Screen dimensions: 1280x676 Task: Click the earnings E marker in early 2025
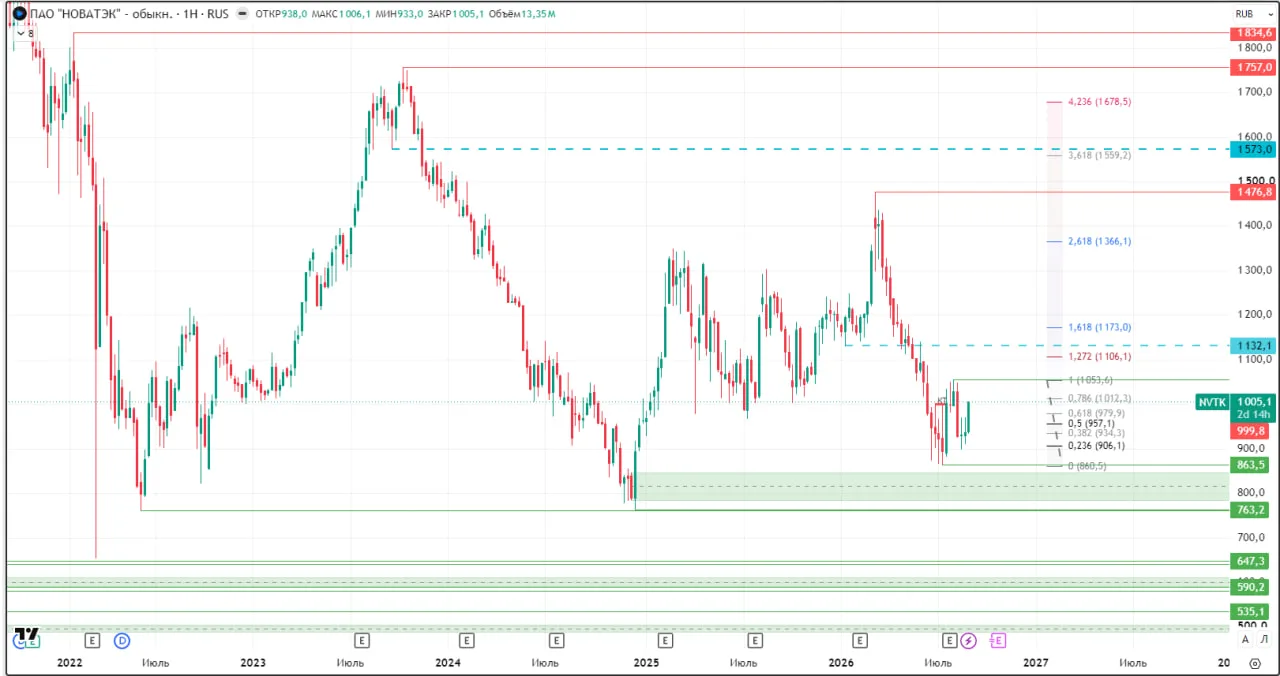(664, 640)
